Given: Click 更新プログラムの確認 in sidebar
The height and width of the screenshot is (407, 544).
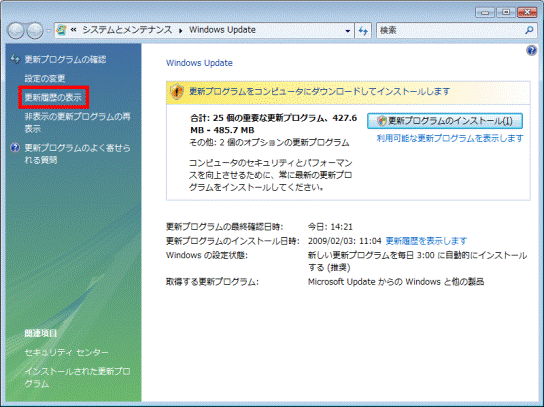Looking at the screenshot, I should [65, 59].
